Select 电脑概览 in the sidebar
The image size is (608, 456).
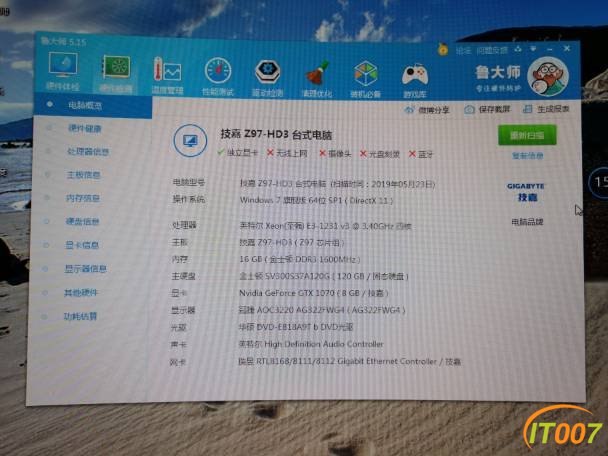pos(93,105)
